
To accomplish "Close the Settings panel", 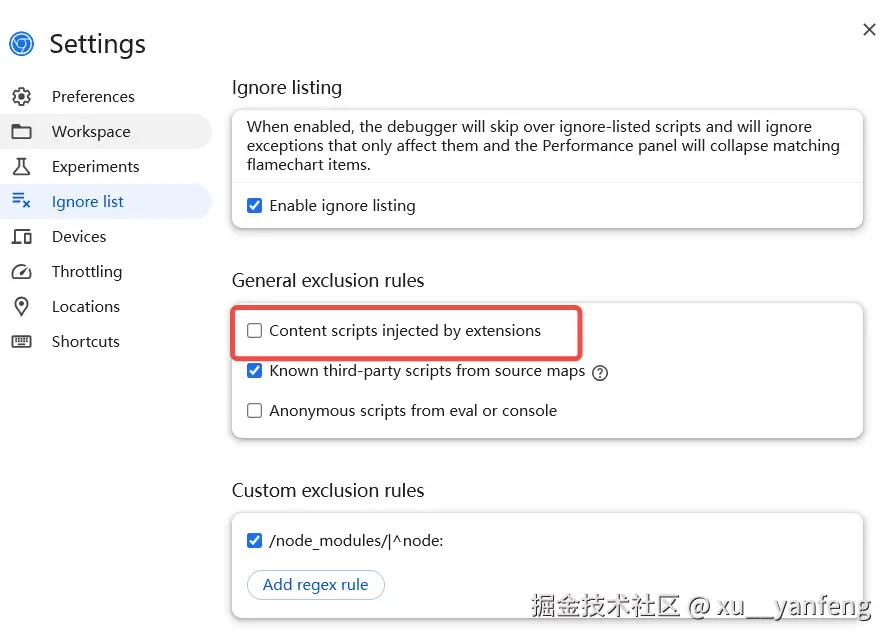I will (x=869, y=30).
